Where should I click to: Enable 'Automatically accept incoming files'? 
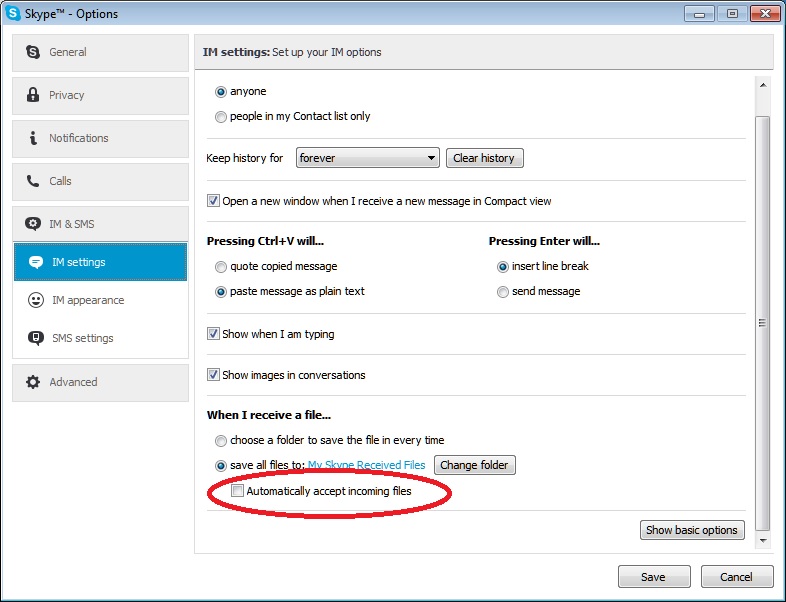[237, 491]
